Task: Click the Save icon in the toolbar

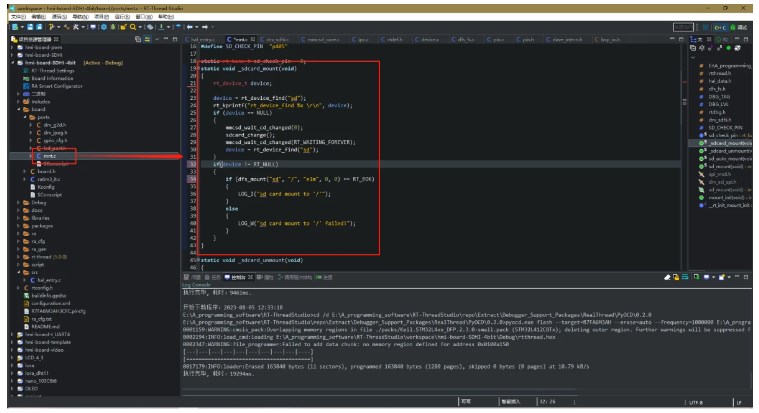Action: point(30,27)
